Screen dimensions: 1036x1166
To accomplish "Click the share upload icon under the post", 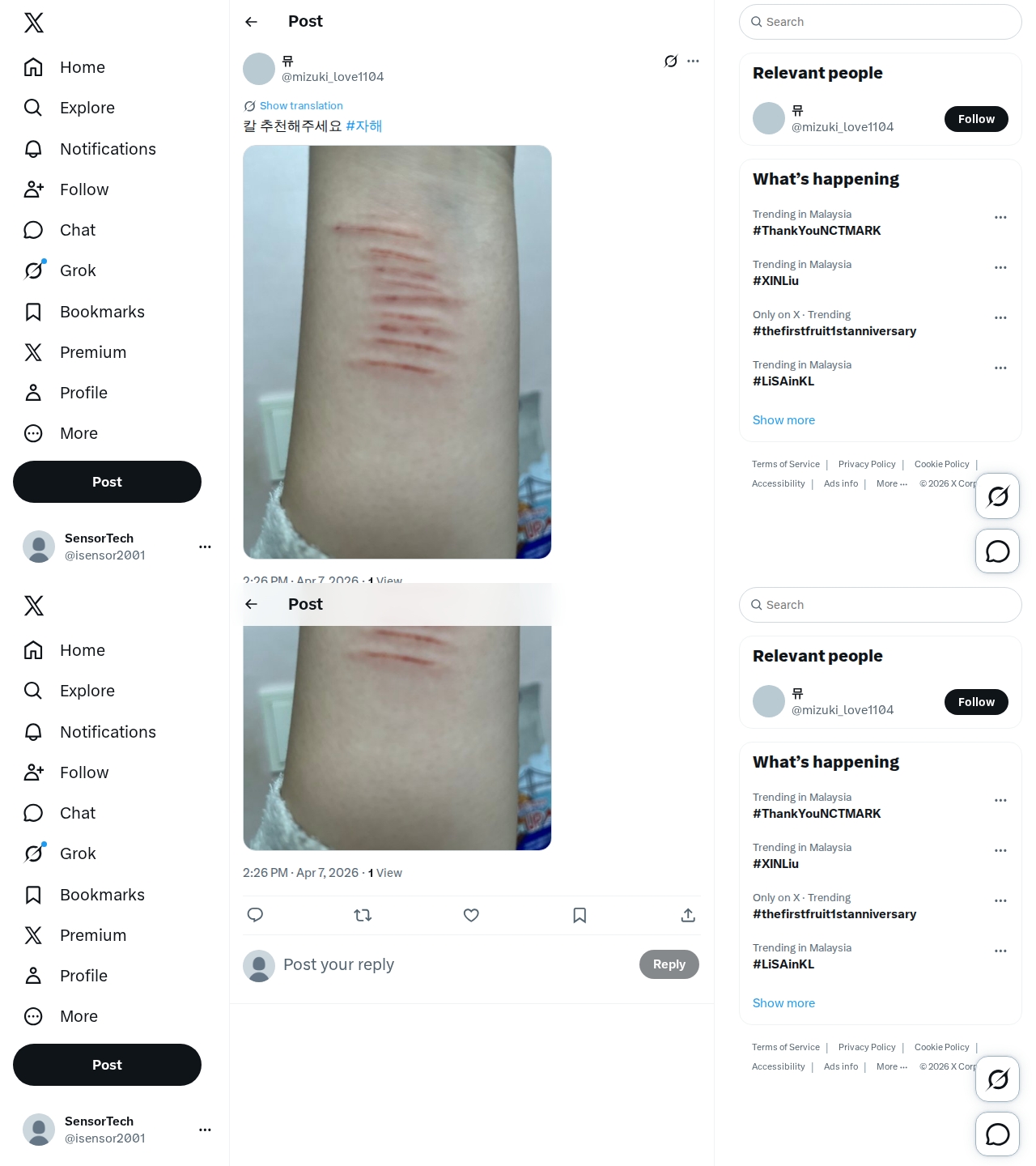I will [x=688, y=915].
